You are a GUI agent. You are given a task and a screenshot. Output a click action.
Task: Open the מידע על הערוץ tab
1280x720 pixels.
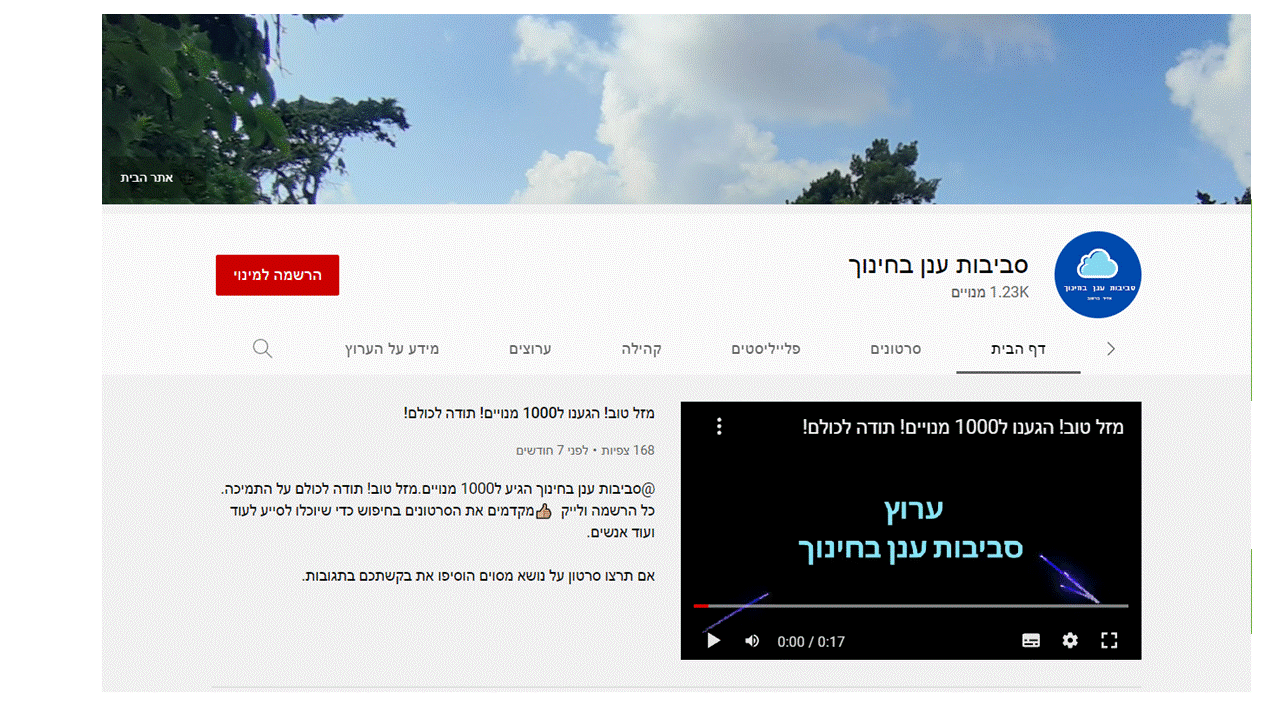pyautogui.click(x=391, y=348)
